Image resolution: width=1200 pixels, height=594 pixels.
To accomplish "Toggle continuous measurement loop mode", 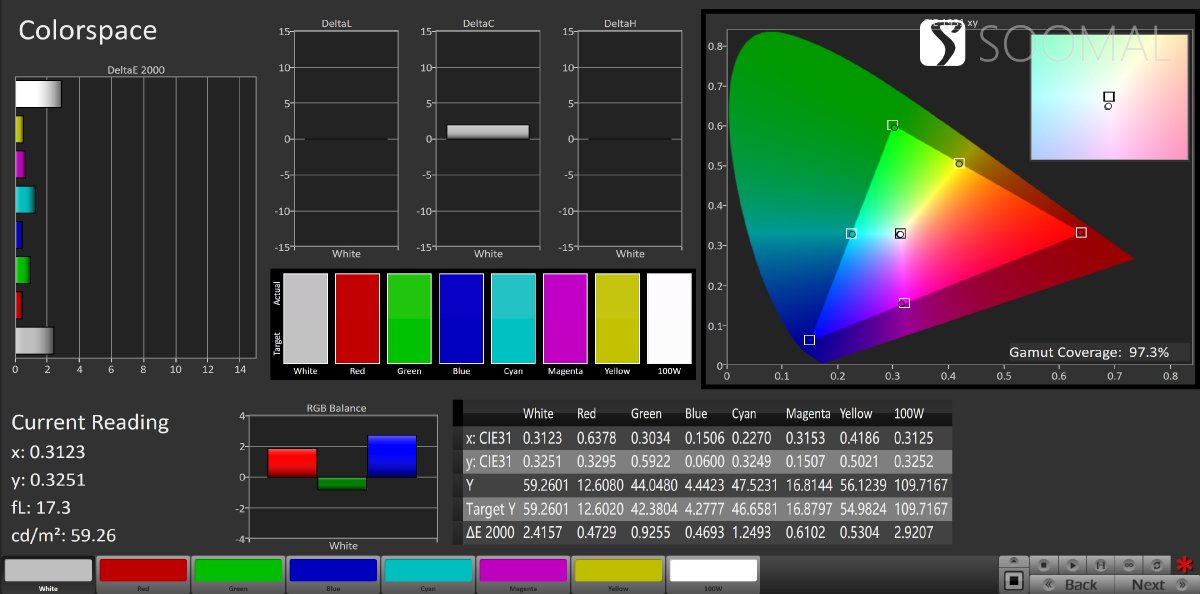I will pos(1129,565).
